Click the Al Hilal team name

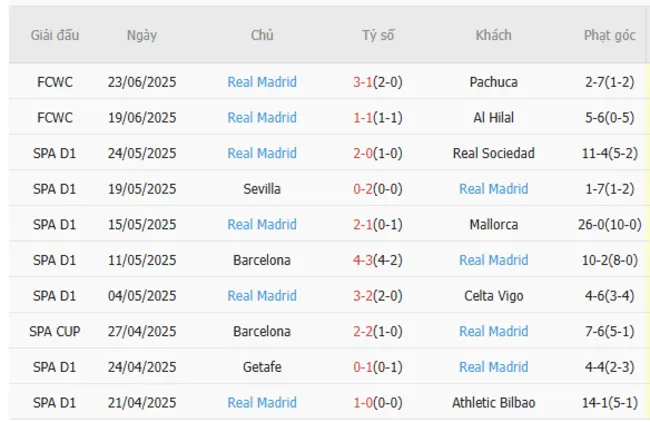pos(493,118)
